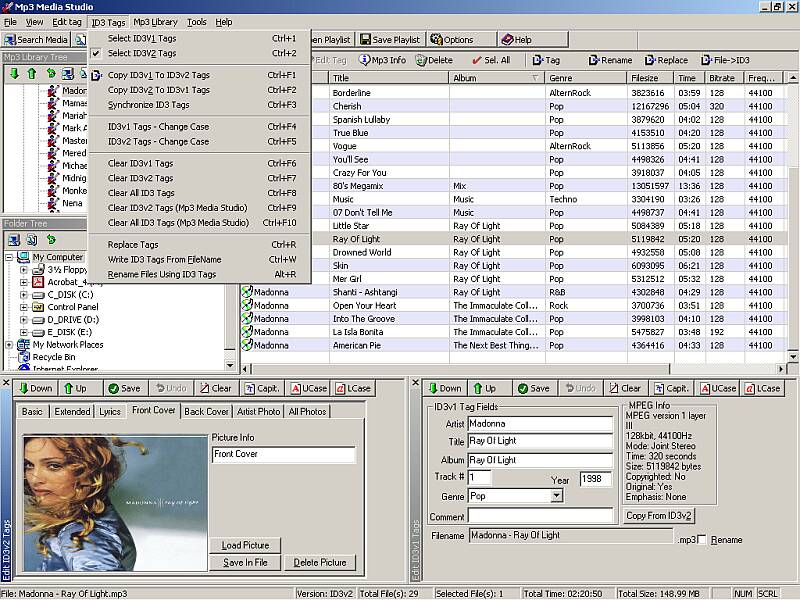
Task: Click the Ray Of Light cover thumbnail
Action: click(x=115, y=503)
